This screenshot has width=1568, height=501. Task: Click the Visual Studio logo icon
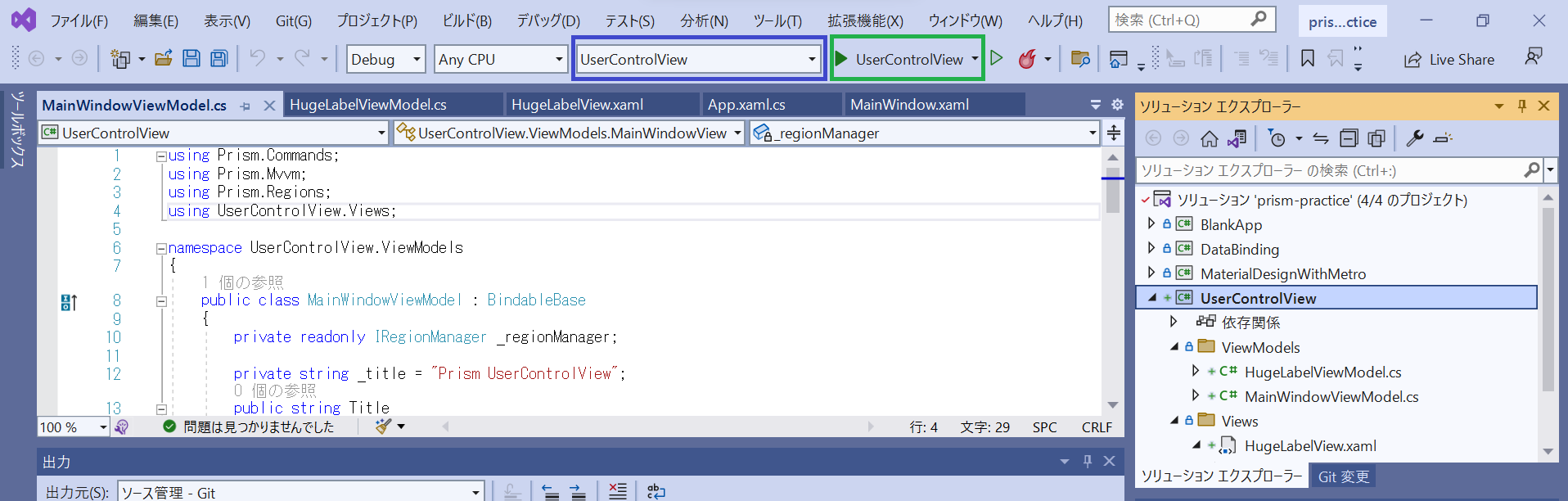[24, 20]
